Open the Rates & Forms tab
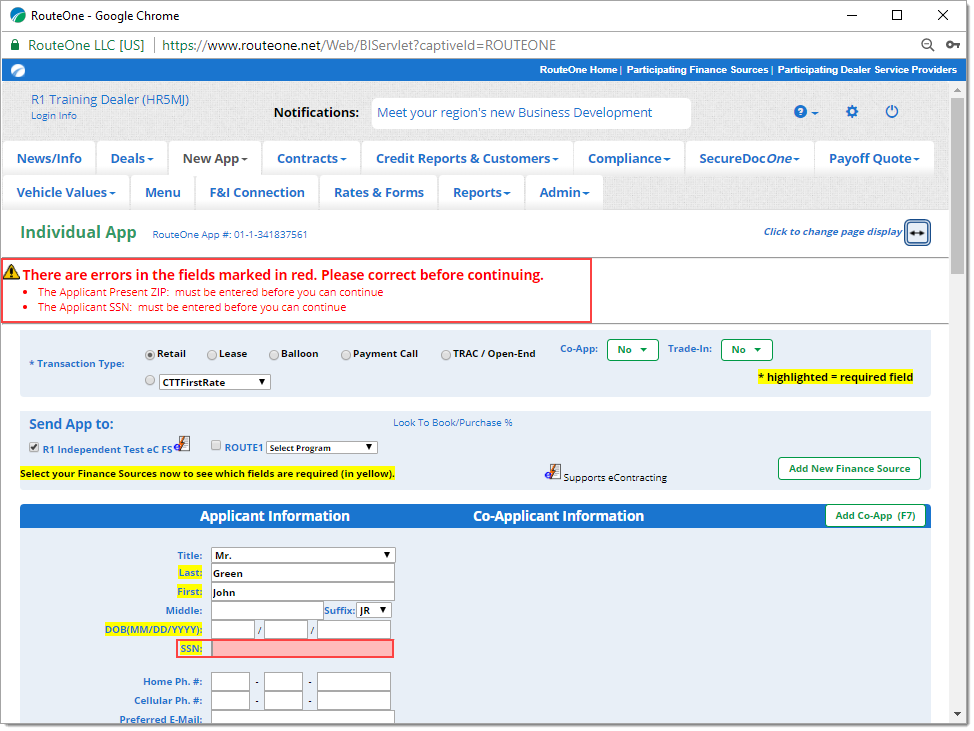The image size is (974, 731). tap(379, 193)
